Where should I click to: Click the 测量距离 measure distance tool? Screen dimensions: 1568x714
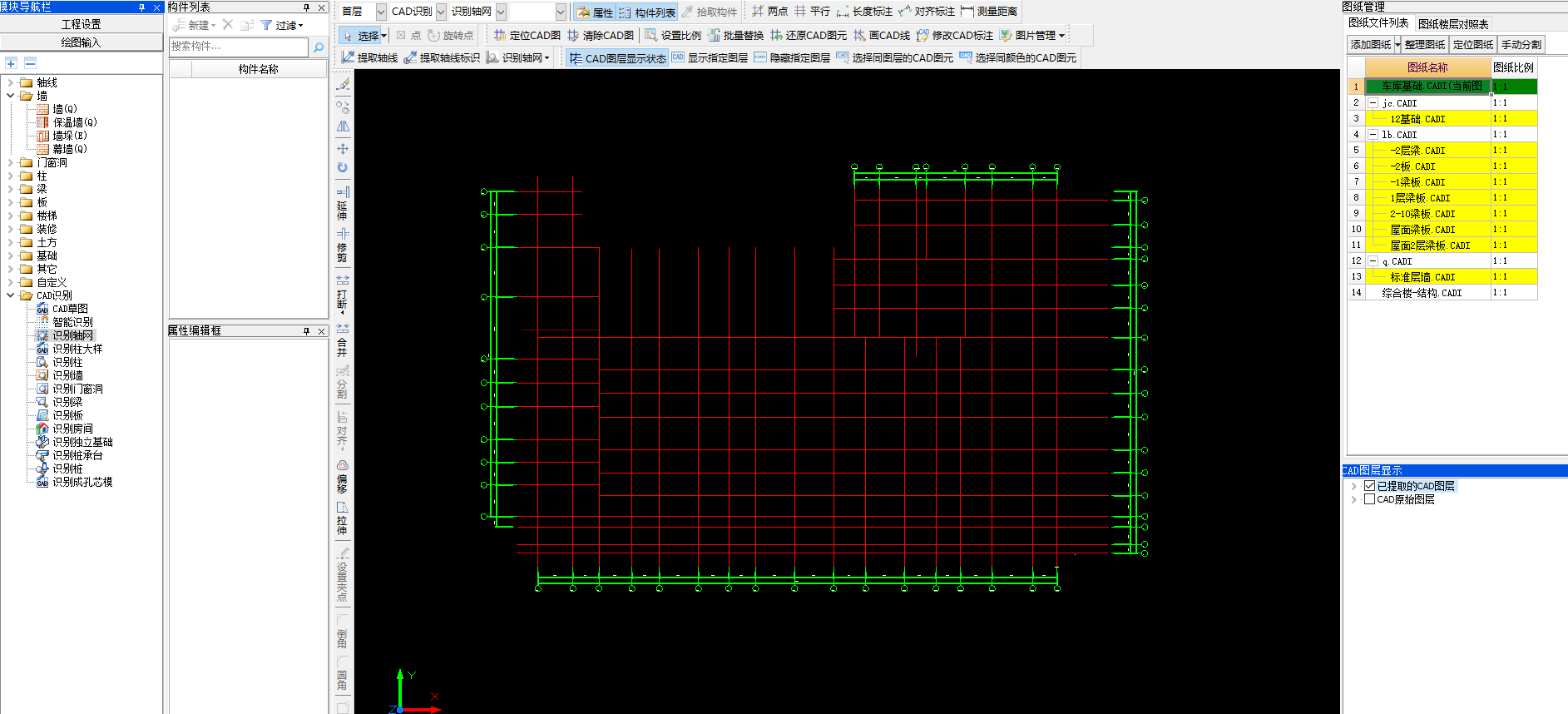point(989,12)
